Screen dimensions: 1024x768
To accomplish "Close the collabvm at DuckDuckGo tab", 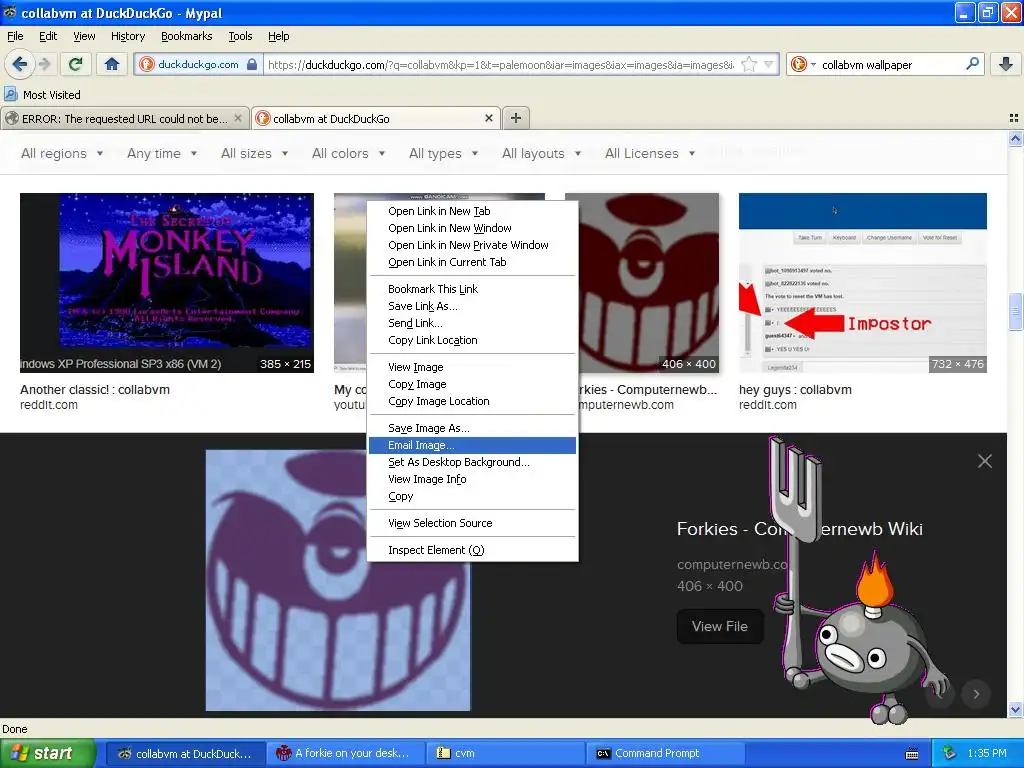I will pyautogui.click(x=488, y=118).
